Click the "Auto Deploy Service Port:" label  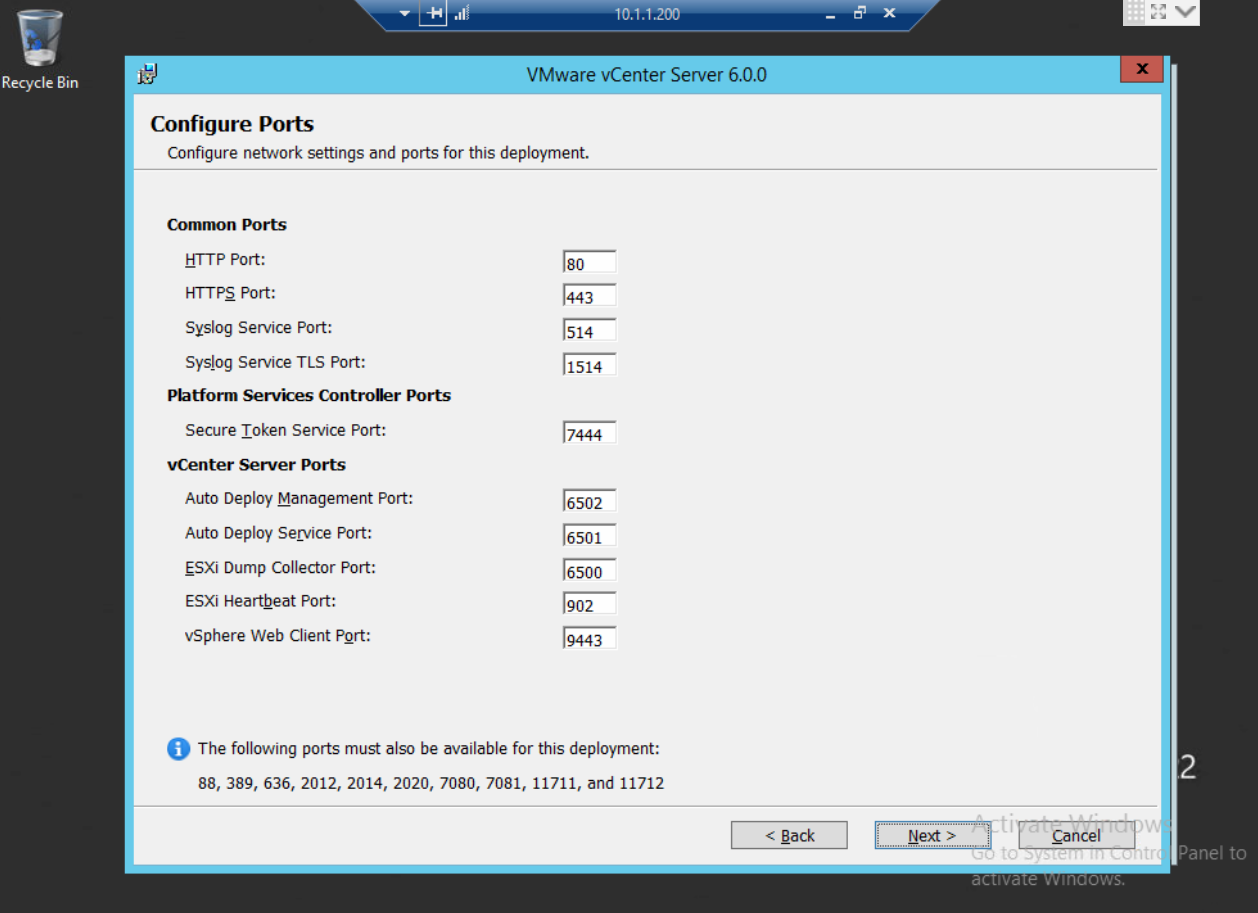(279, 533)
